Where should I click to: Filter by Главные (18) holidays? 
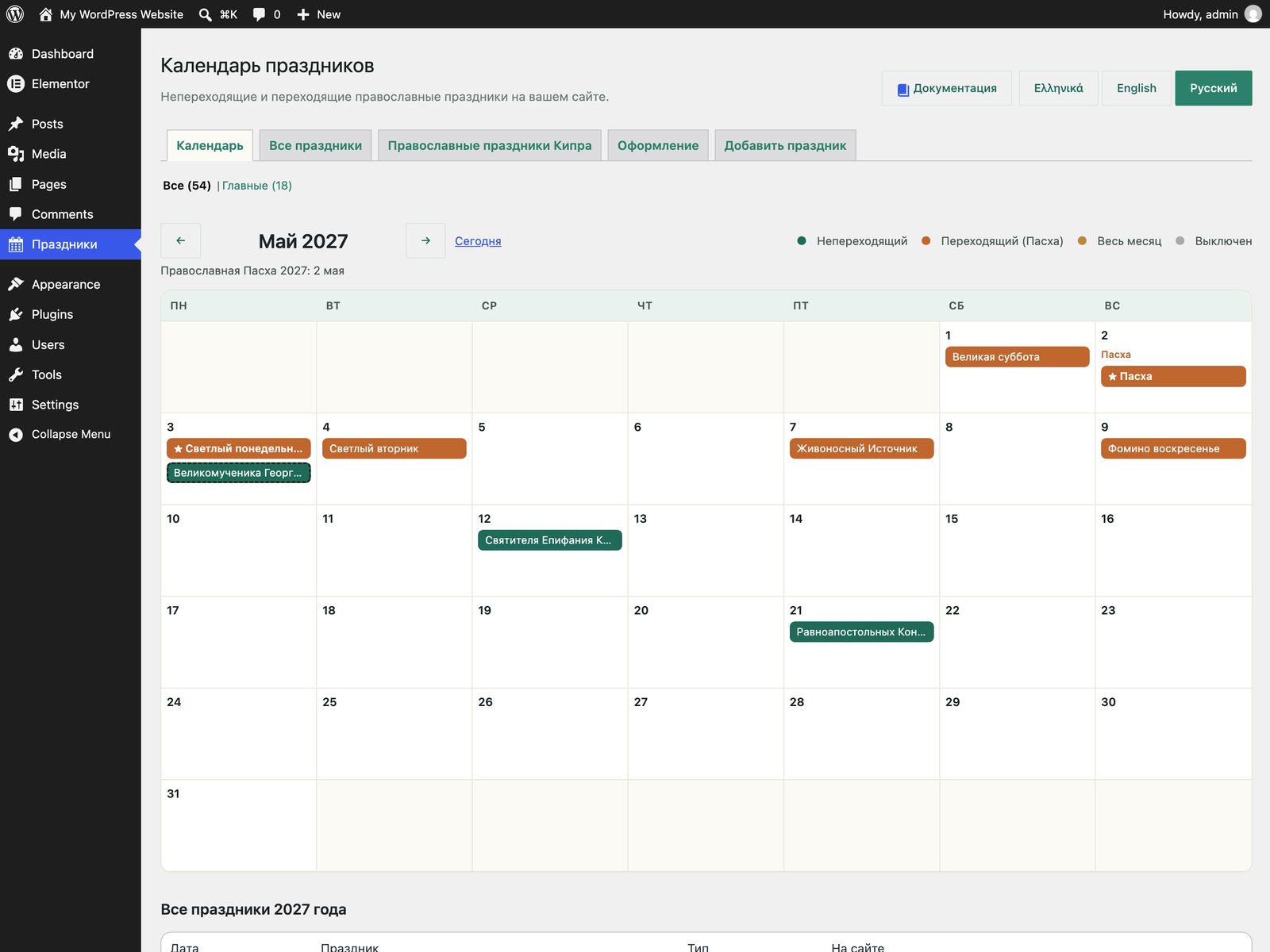tap(257, 186)
